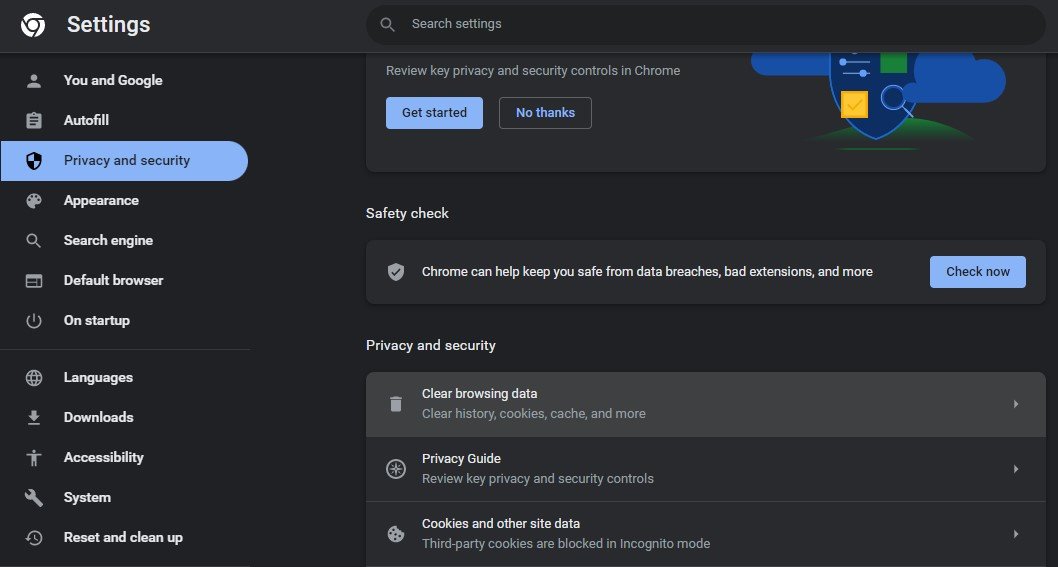Click the browser window icon for Default browser
This screenshot has height=567, width=1058.
click(34, 281)
